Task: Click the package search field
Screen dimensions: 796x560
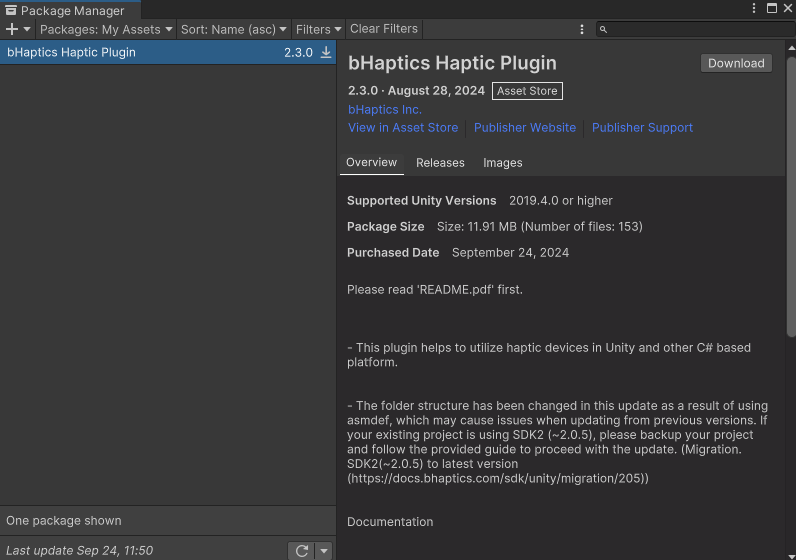Action: click(696, 29)
